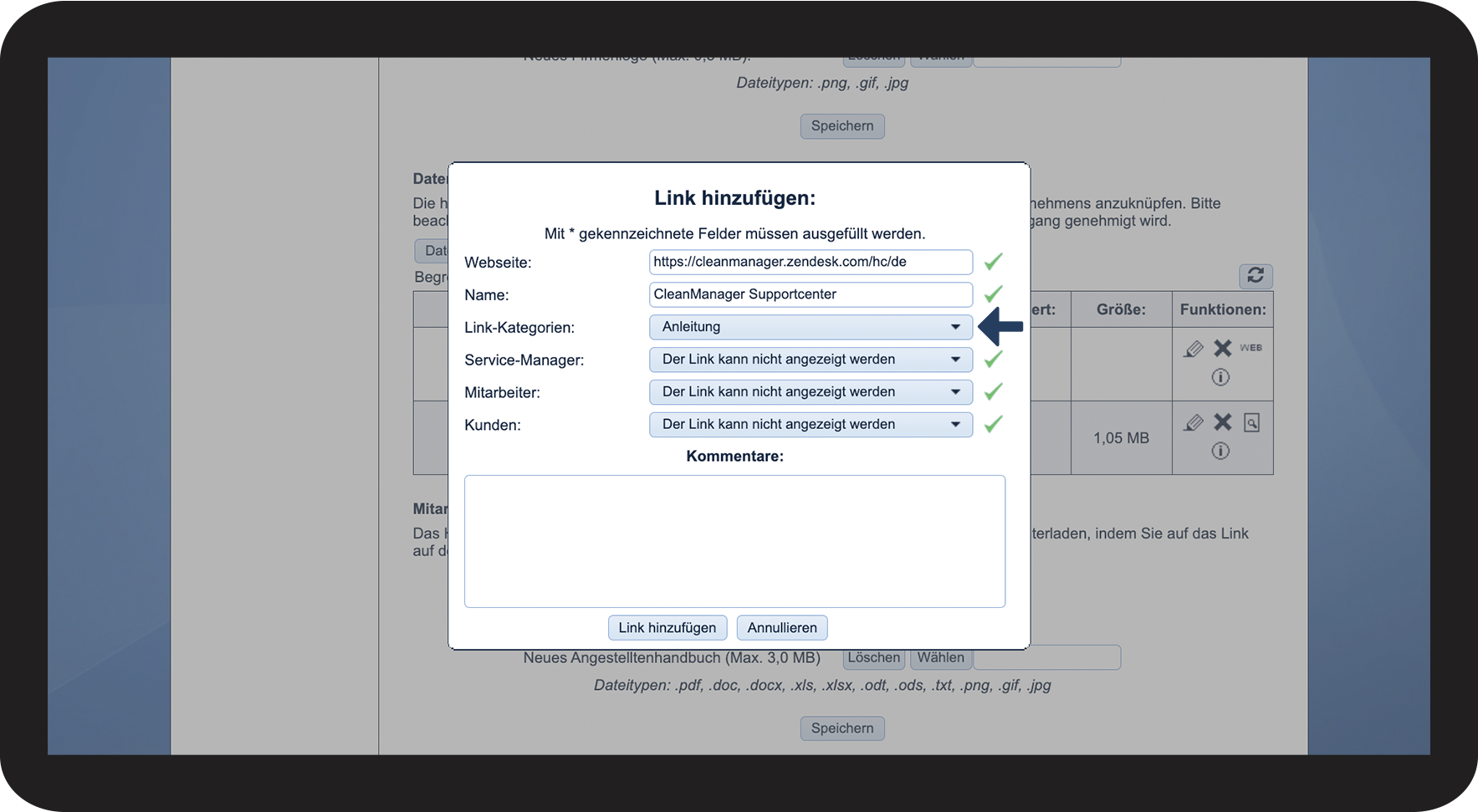1478x812 pixels.
Task: Click the Link-Kategorien: label
Action: click(x=519, y=328)
